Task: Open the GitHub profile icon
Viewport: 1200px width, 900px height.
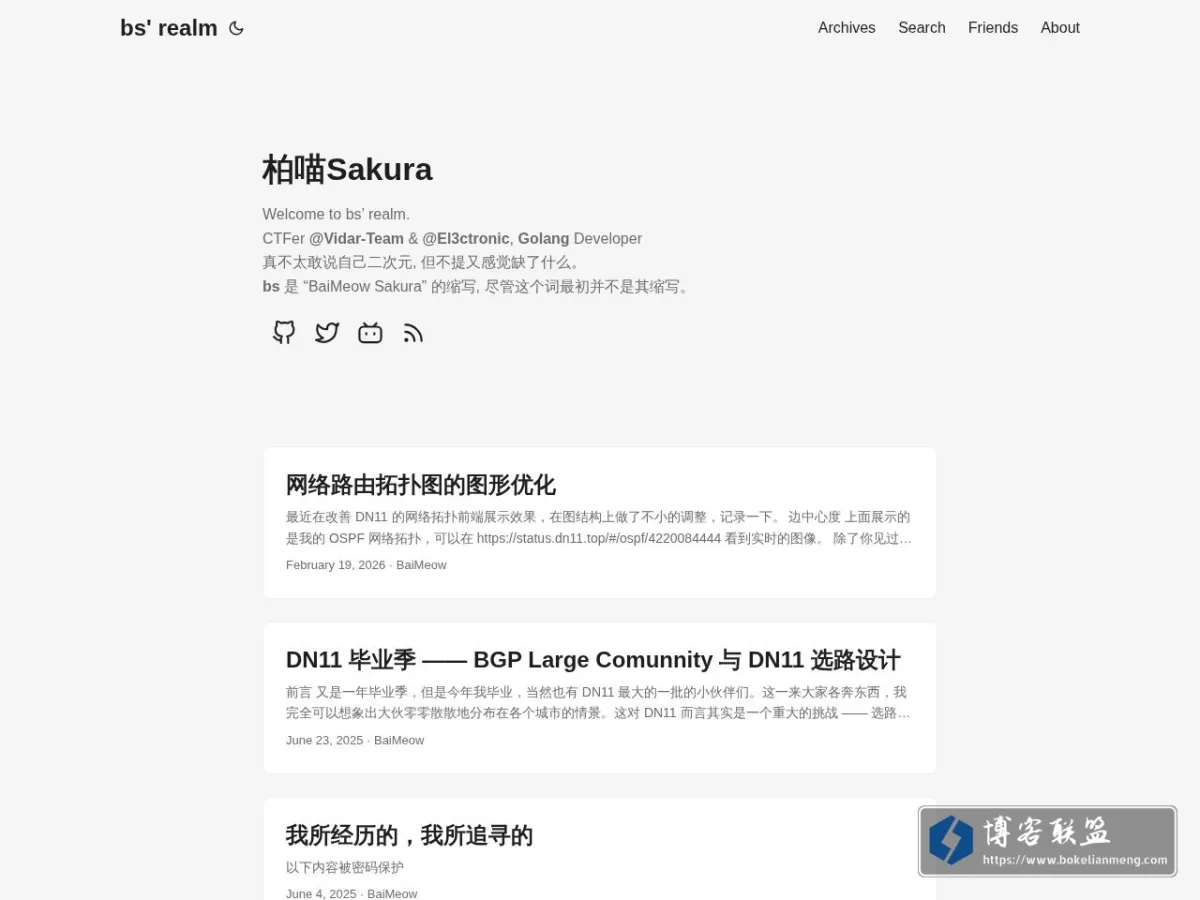Action: coord(284,333)
